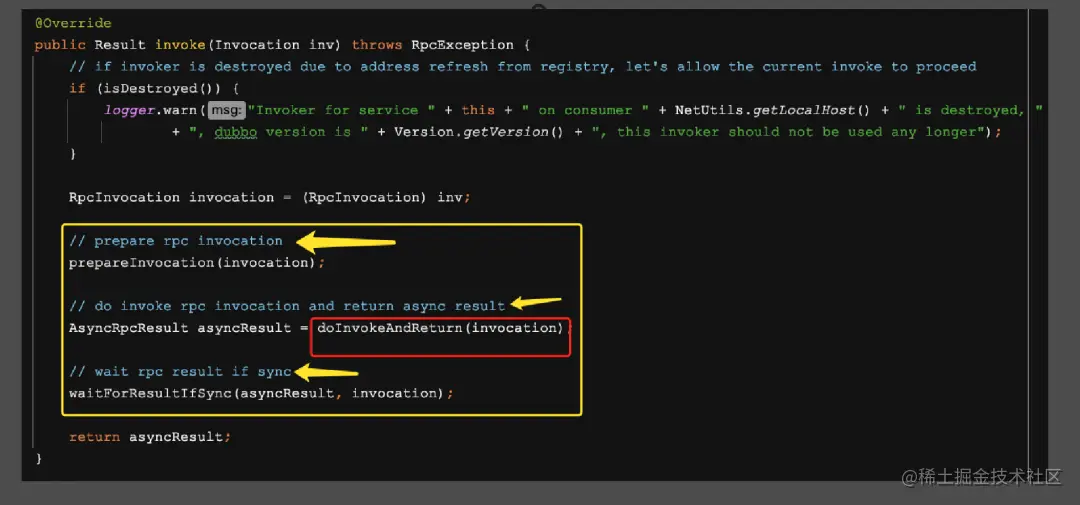Click the prepareInvocation(invocation) call
1080x505 pixels.
(192, 262)
